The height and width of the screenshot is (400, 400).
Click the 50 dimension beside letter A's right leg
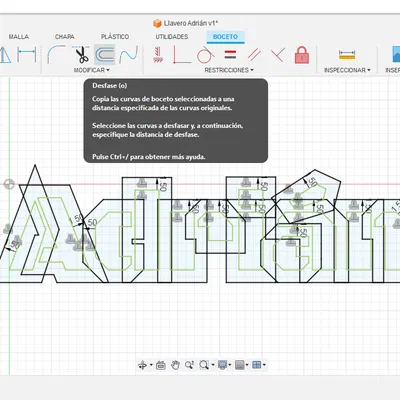click(92, 222)
